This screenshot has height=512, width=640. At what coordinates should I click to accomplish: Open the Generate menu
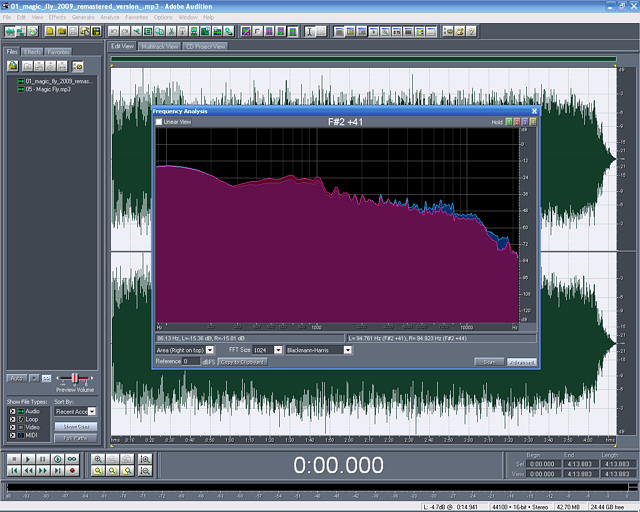(83, 17)
